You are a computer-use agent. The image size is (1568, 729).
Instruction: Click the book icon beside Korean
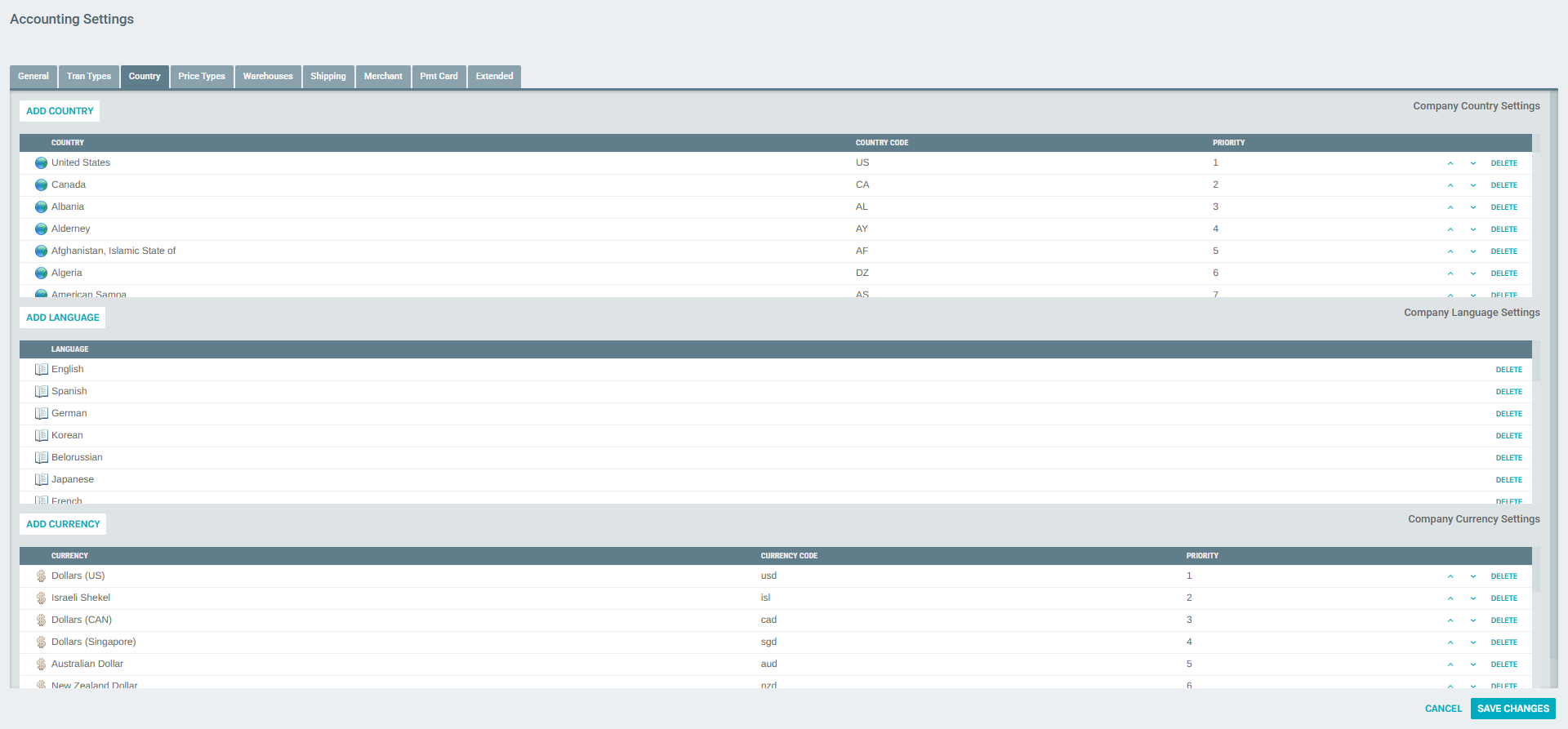pos(42,436)
